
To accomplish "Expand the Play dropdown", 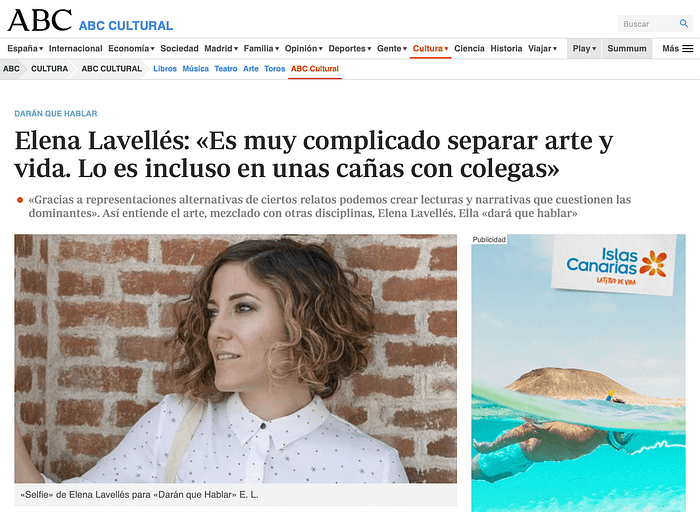I will (584, 48).
